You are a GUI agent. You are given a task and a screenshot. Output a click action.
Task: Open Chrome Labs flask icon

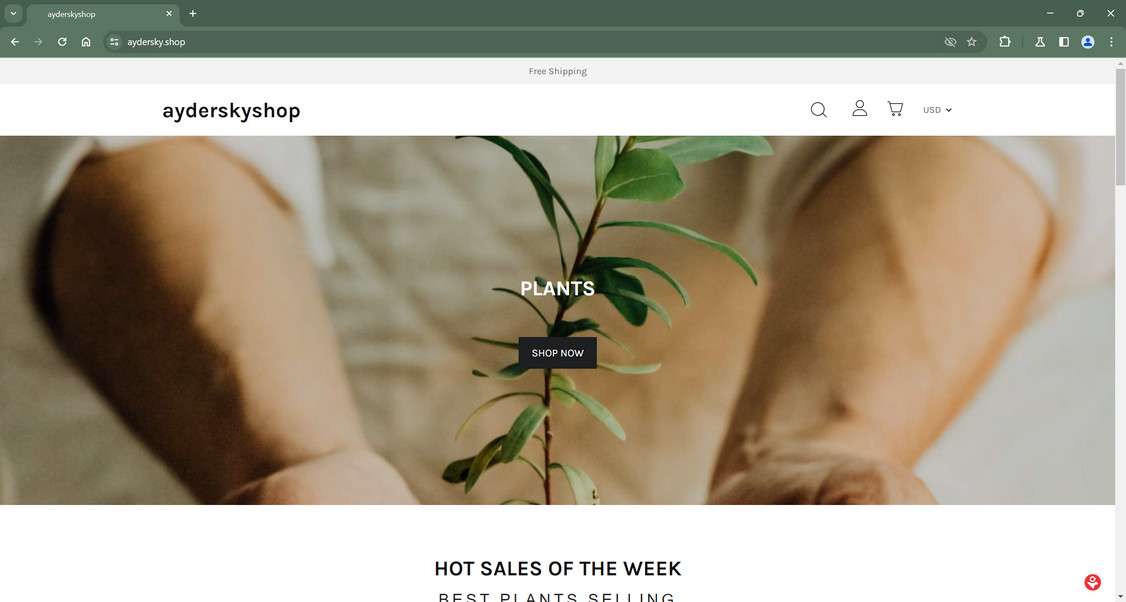pyautogui.click(x=1040, y=42)
